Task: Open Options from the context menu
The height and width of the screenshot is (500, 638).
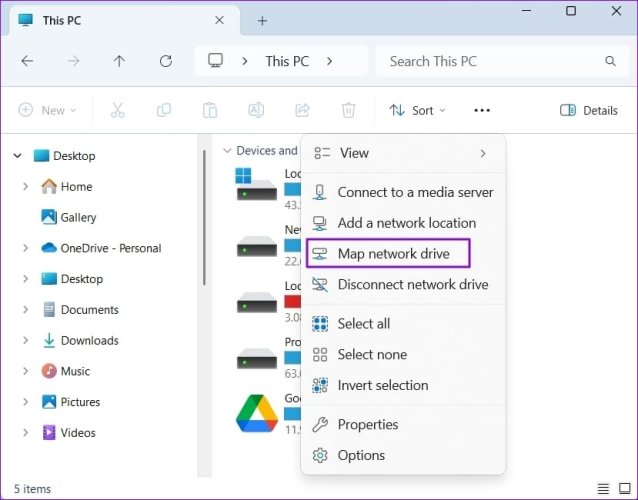Action: (403, 455)
